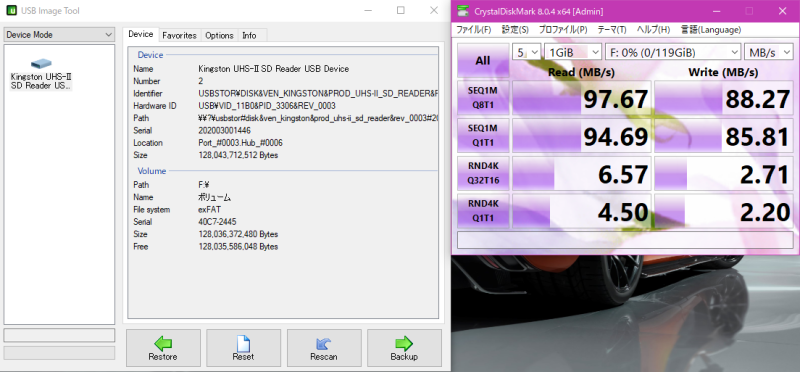Click the Rescan button
Viewport: 800px width, 372px height.
324,348
